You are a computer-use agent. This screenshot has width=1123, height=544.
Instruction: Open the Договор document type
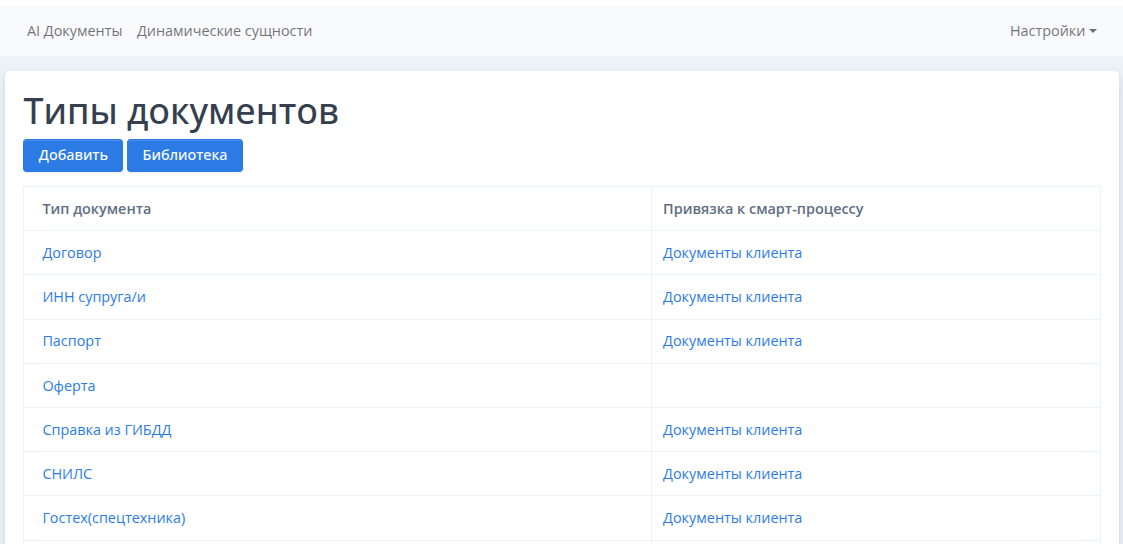[x=72, y=253]
